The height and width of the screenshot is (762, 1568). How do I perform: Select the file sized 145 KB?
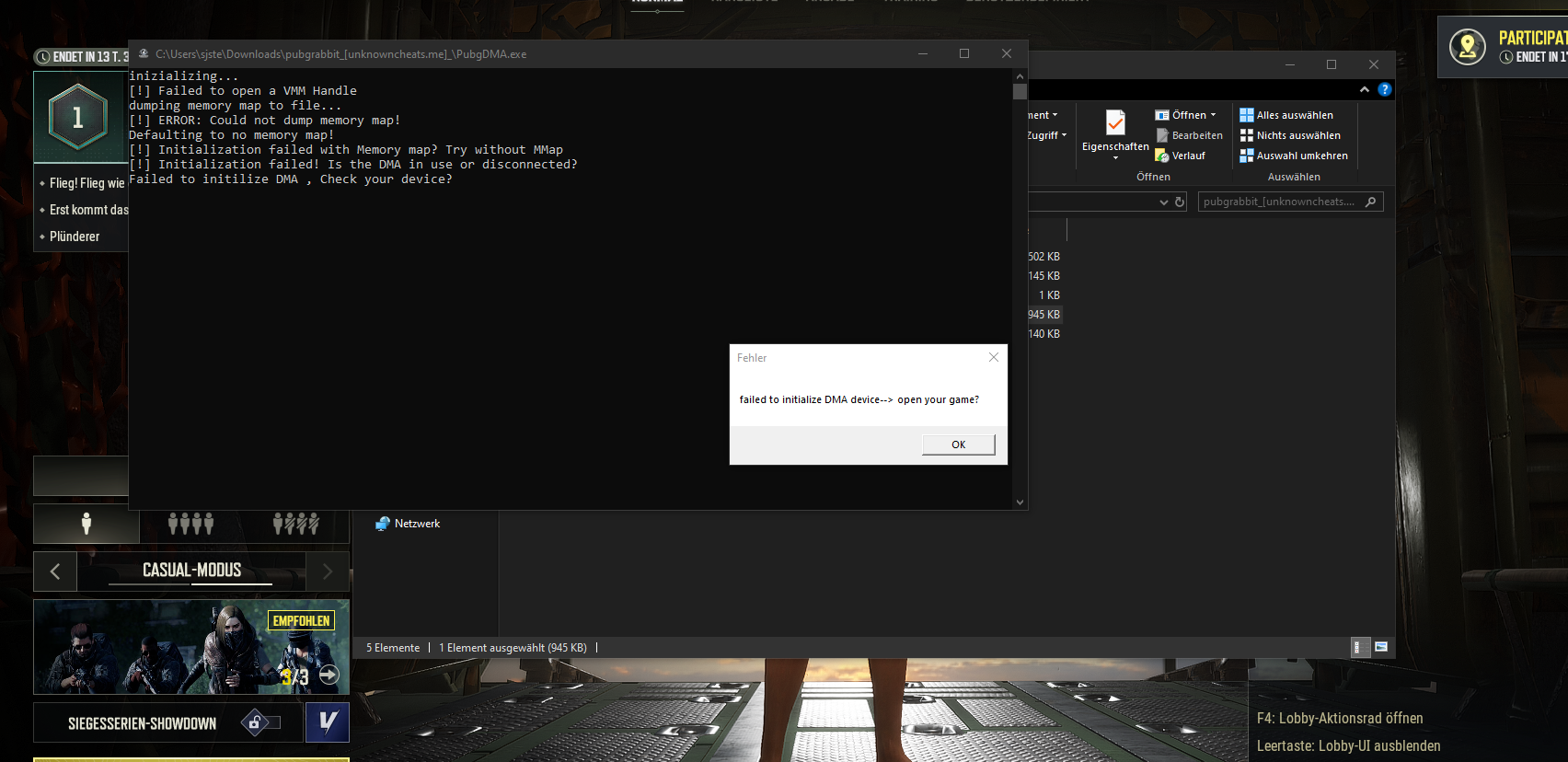(x=1044, y=276)
